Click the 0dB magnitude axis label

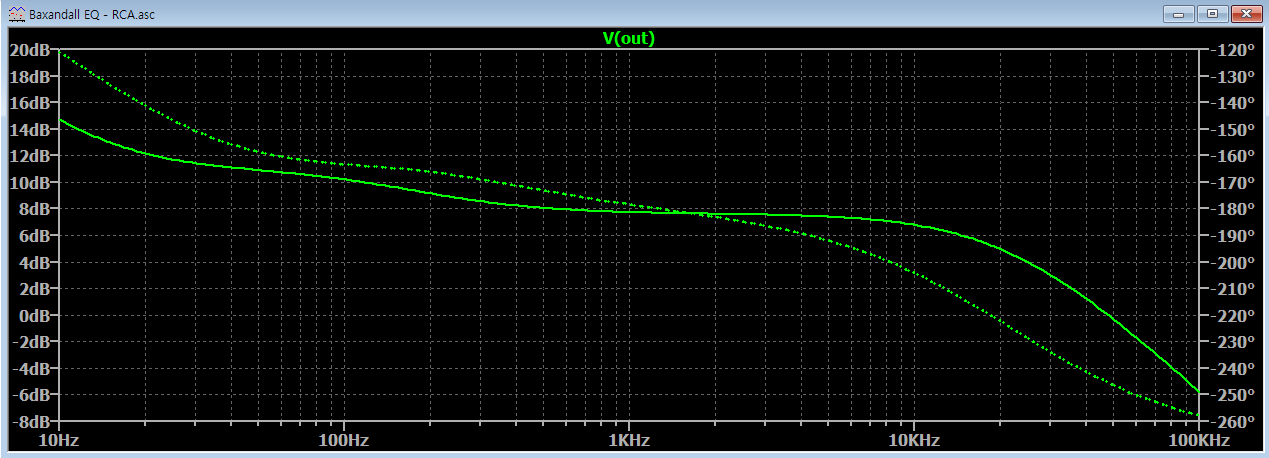click(34, 315)
